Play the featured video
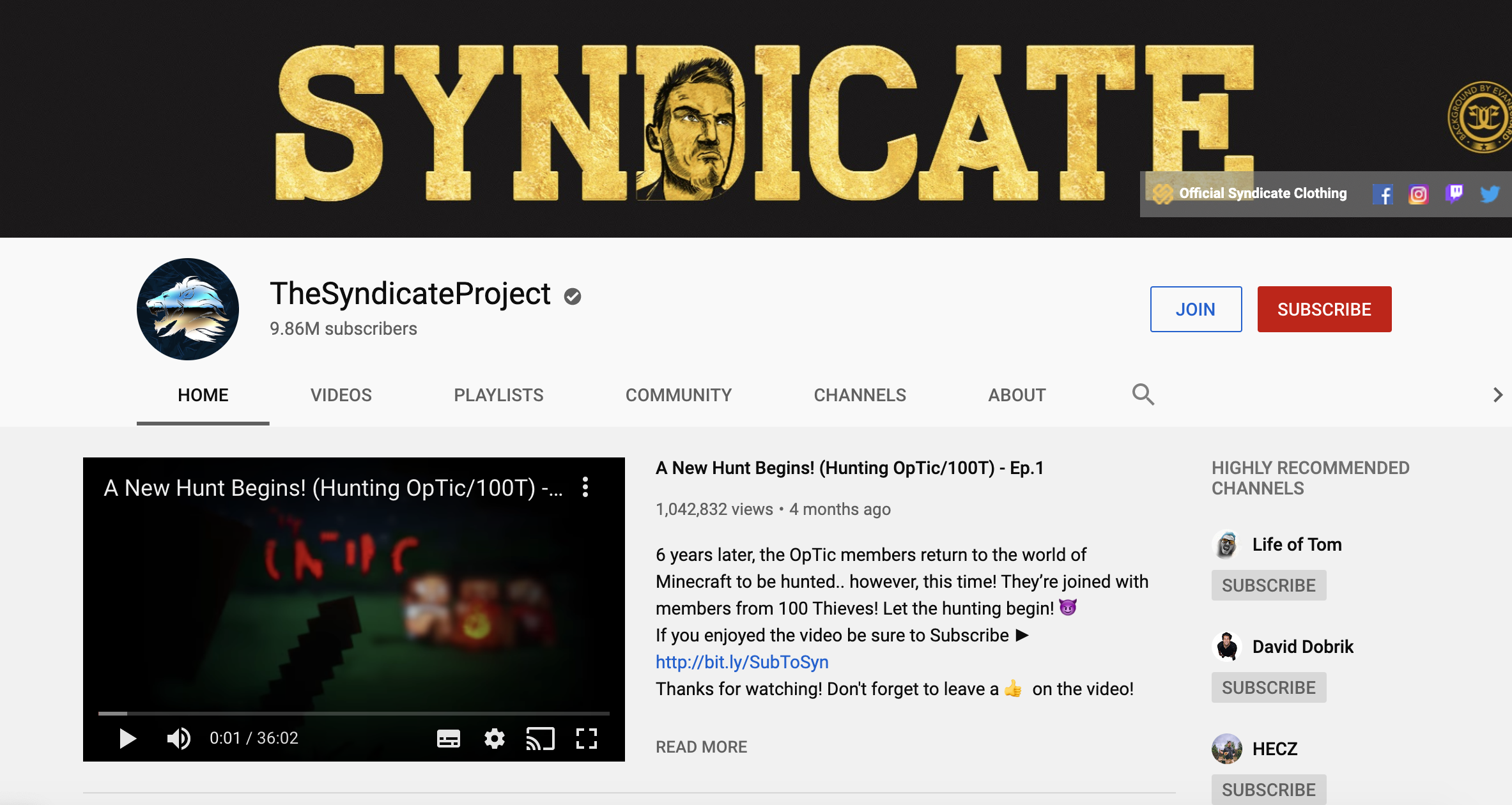This screenshot has height=805, width=1512. pos(128,739)
